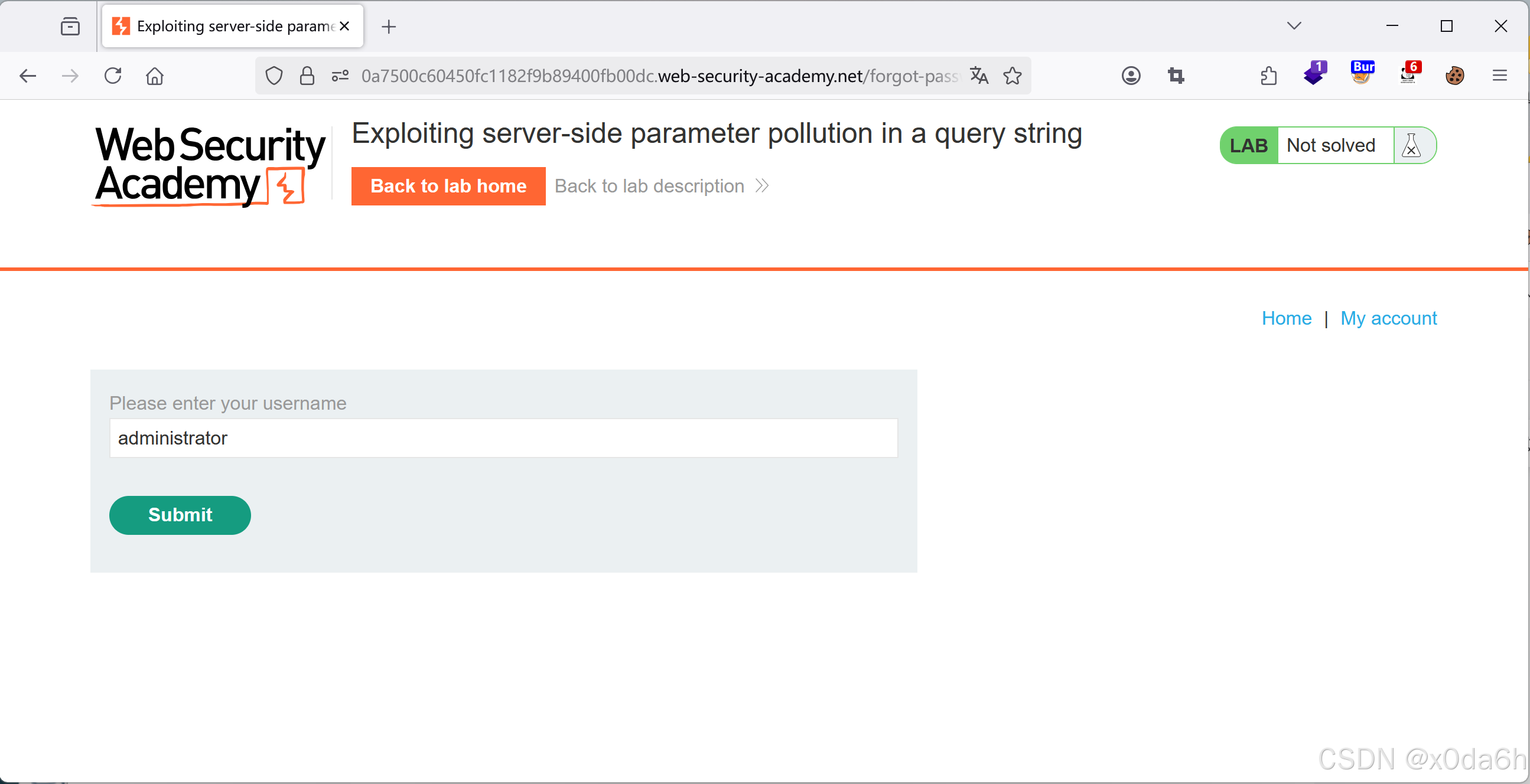Select the Exploiting server-side parameter tab

click(x=226, y=26)
